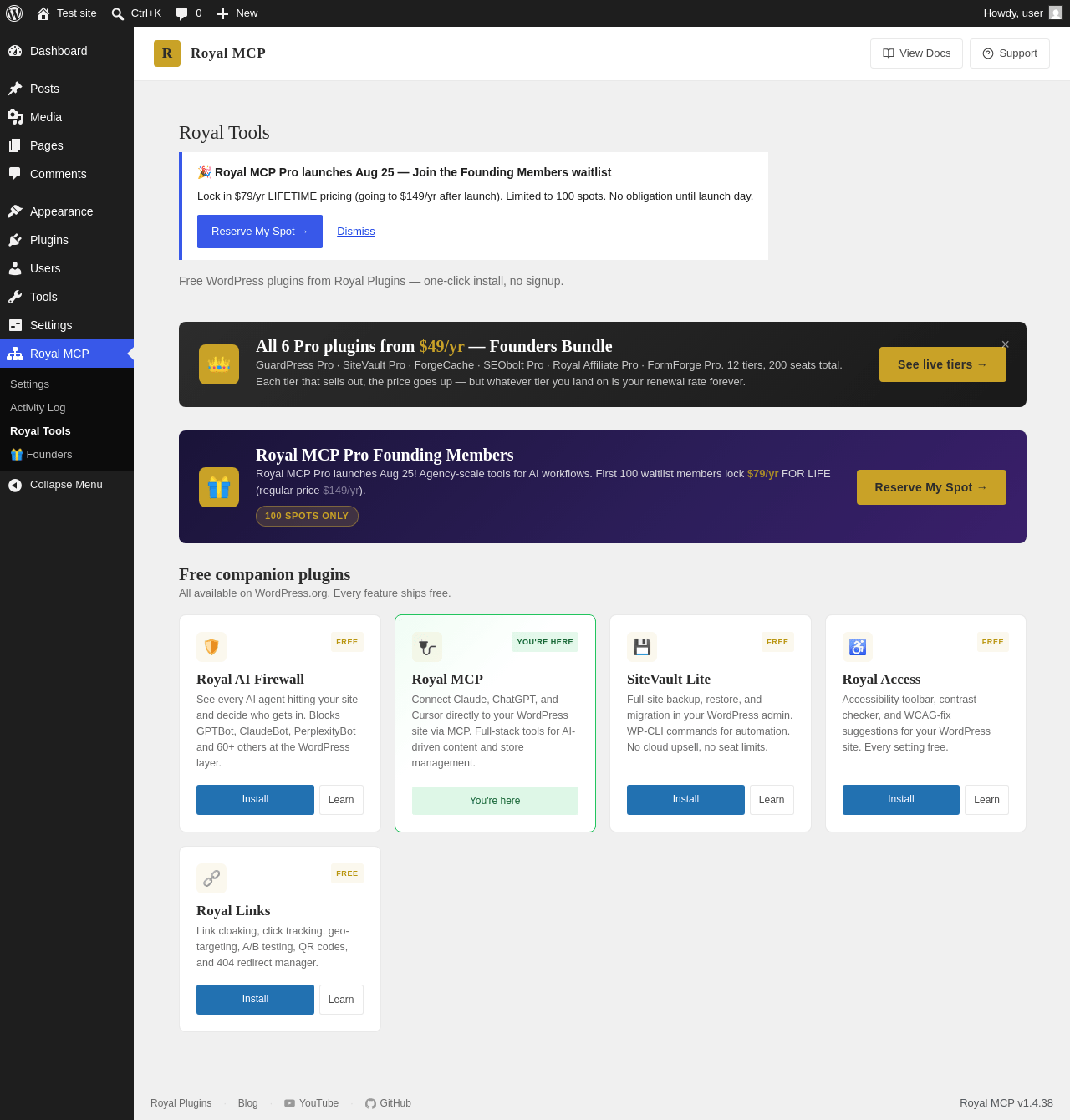The height and width of the screenshot is (1120, 1070).
Task: Click the shield icon on Royal AI Firewall card
Action: coord(211,647)
